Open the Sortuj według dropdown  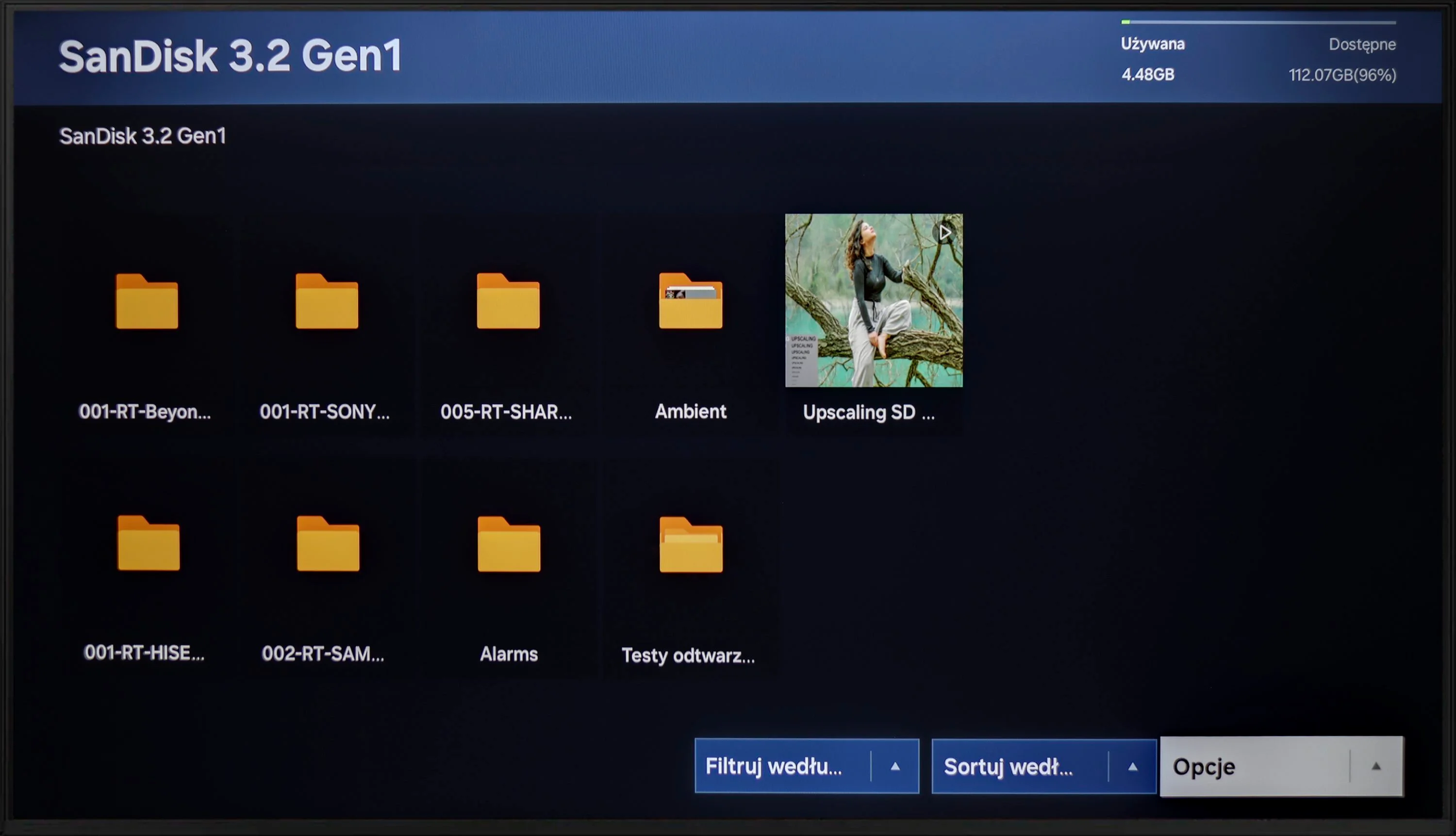point(1043,767)
